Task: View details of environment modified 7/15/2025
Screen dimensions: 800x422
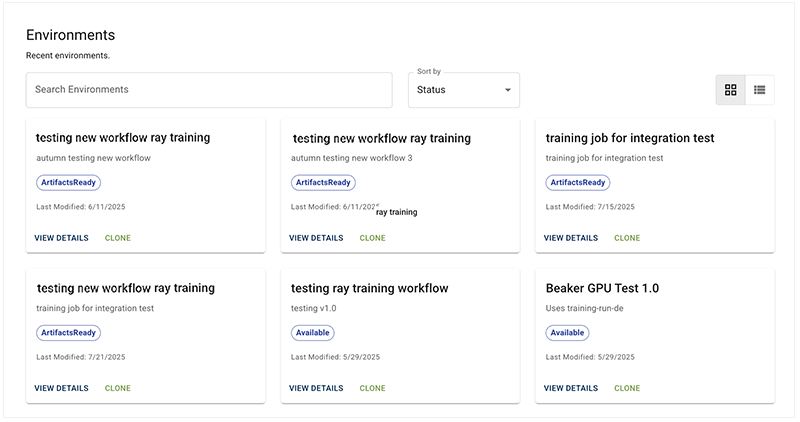Action: click(x=570, y=238)
